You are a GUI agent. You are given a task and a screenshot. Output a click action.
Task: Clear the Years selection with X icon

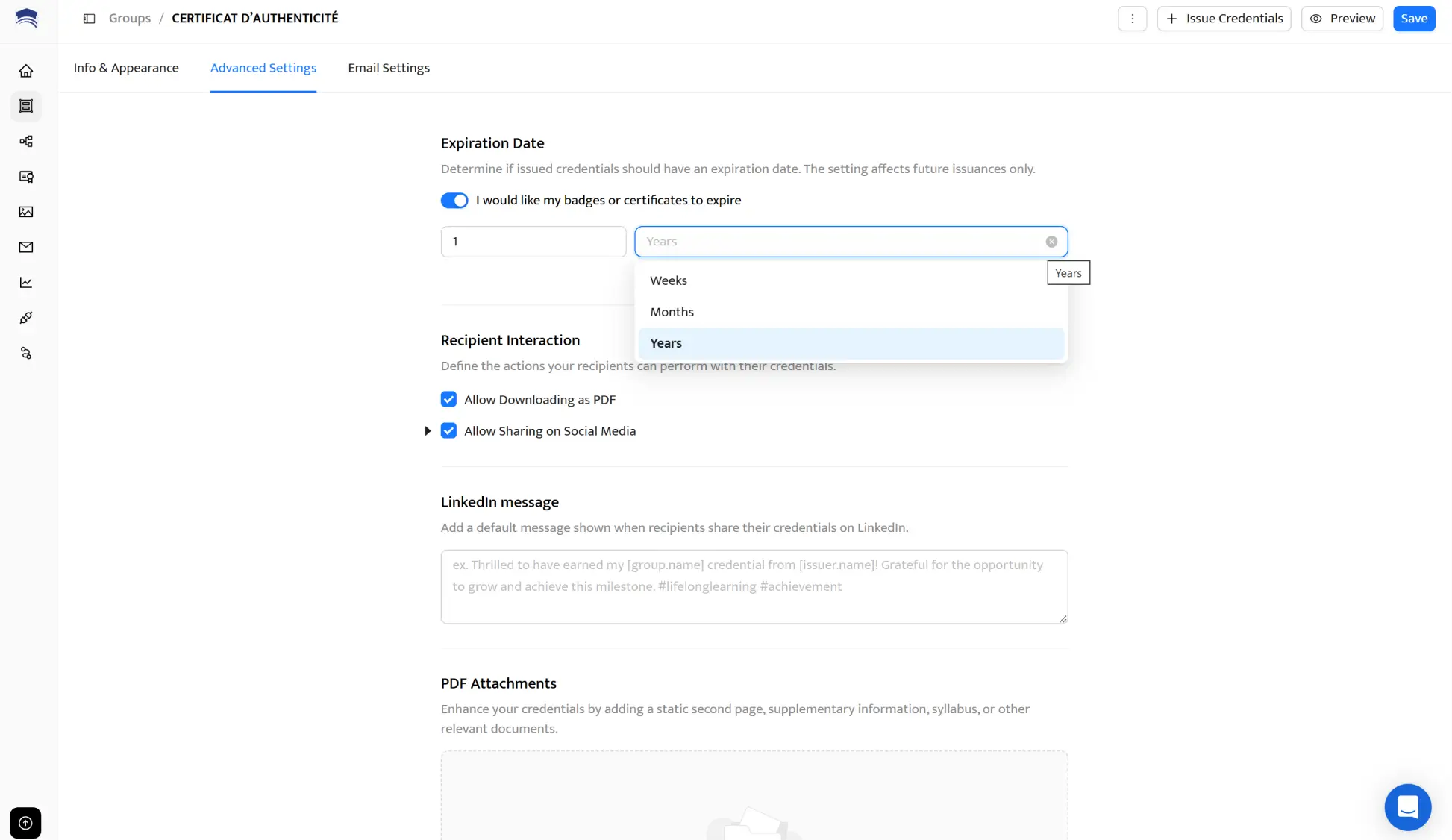pyautogui.click(x=1051, y=242)
